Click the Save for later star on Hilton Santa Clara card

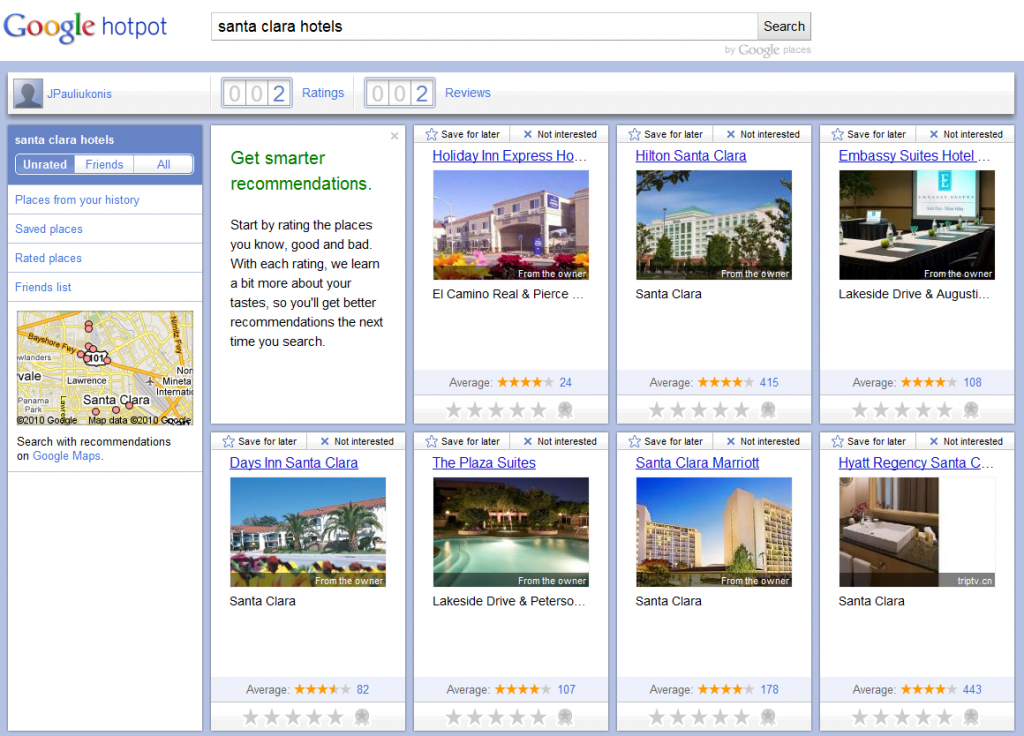[634, 134]
